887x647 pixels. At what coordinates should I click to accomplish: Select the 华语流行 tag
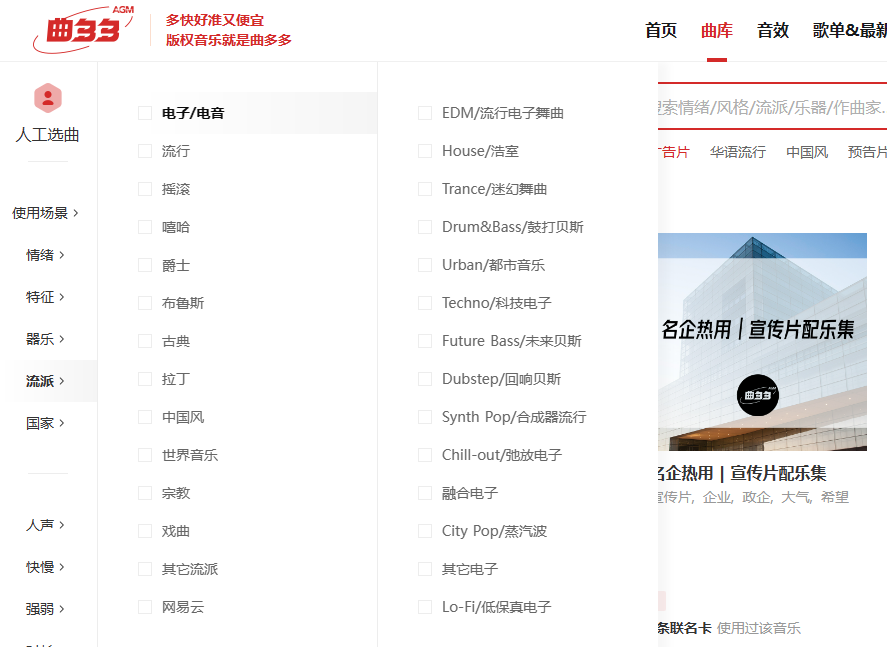[738, 152]
